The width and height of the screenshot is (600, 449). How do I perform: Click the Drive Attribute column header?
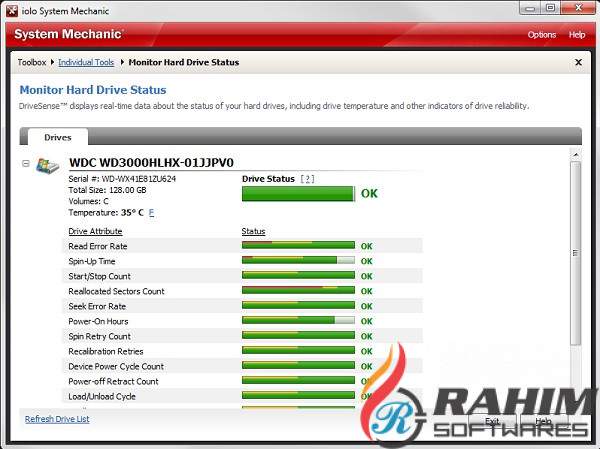[x=95, y=231]
